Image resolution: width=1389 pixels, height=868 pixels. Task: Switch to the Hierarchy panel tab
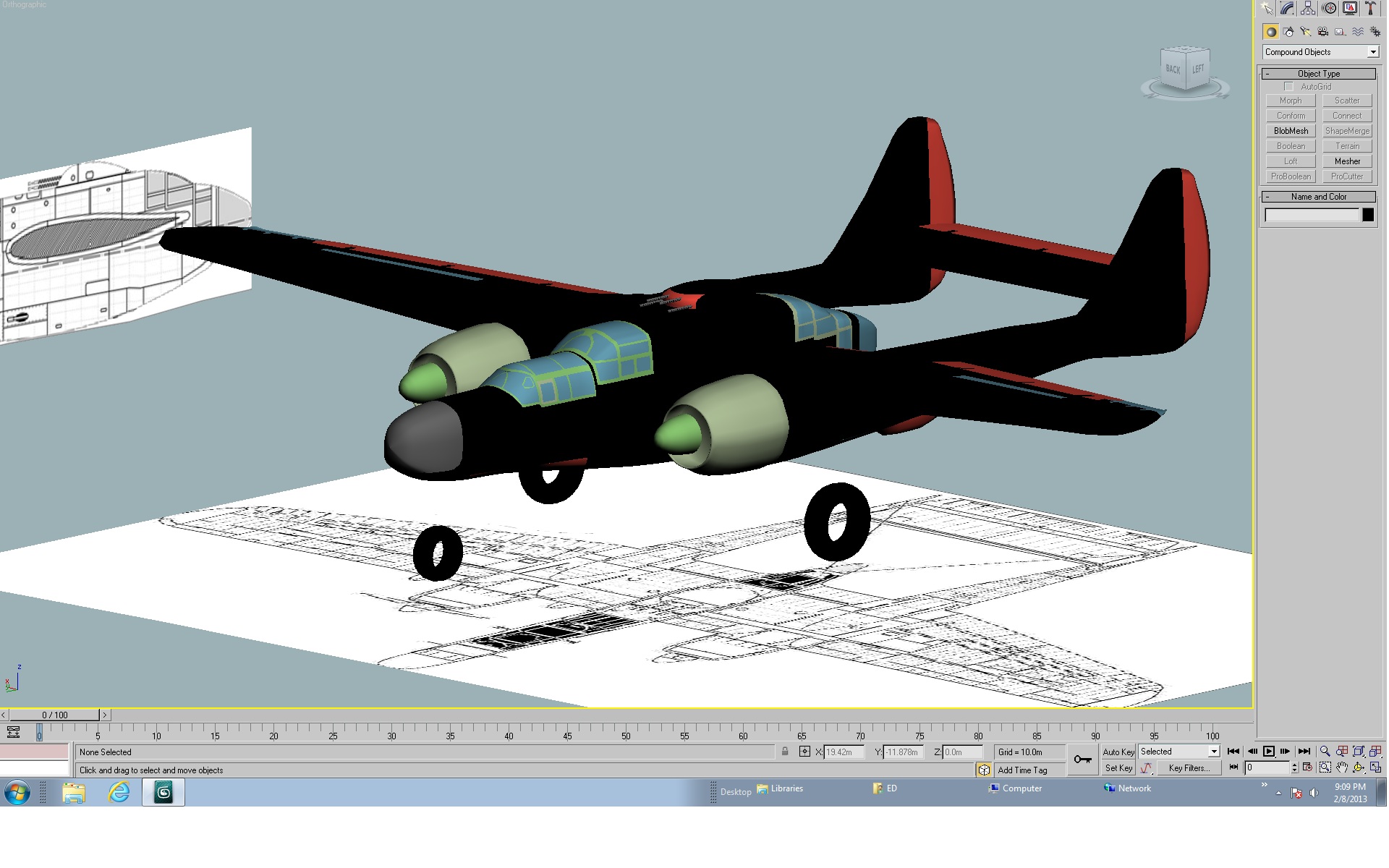point(1308,9)
